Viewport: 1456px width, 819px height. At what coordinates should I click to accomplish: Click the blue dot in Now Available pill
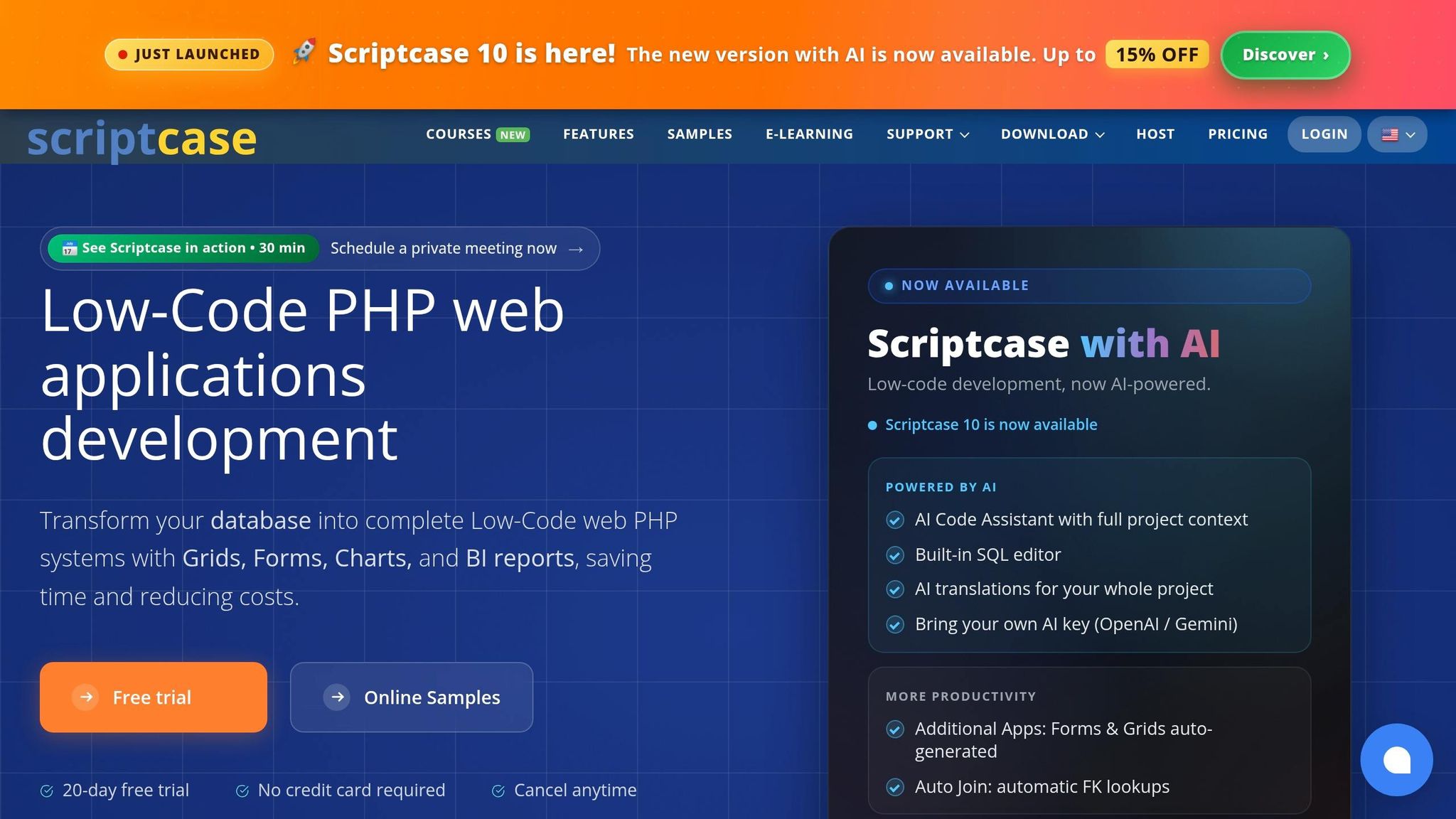click(889, 286)
